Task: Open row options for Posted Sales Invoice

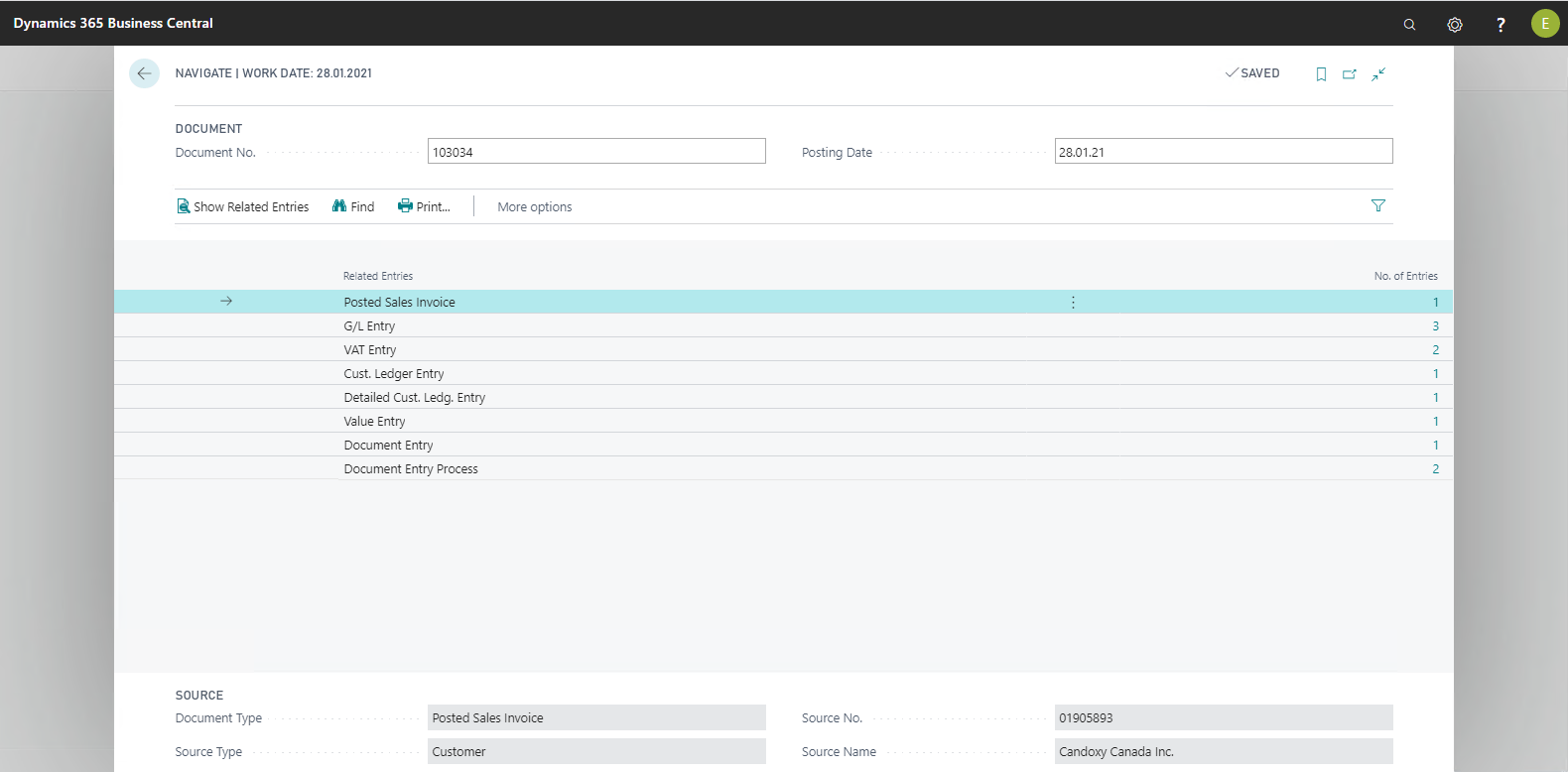Action: coord(1073,303)
